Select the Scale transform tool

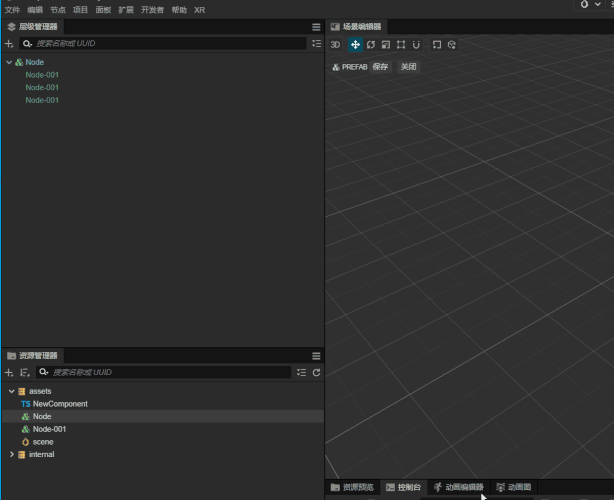coord(386,45)
